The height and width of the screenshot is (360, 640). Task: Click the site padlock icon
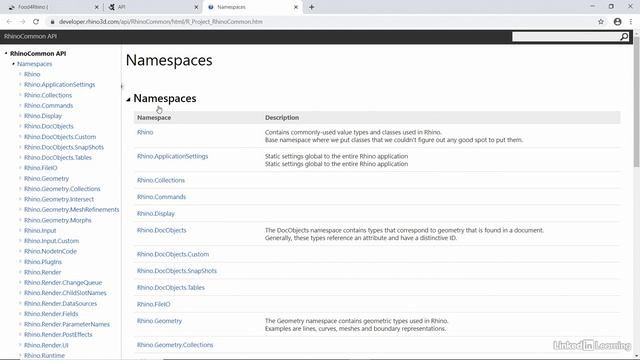(x=52, y=22)
